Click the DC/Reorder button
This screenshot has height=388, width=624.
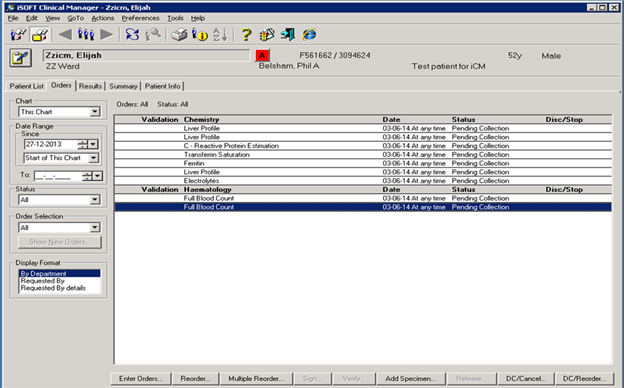tap(584, 378)
